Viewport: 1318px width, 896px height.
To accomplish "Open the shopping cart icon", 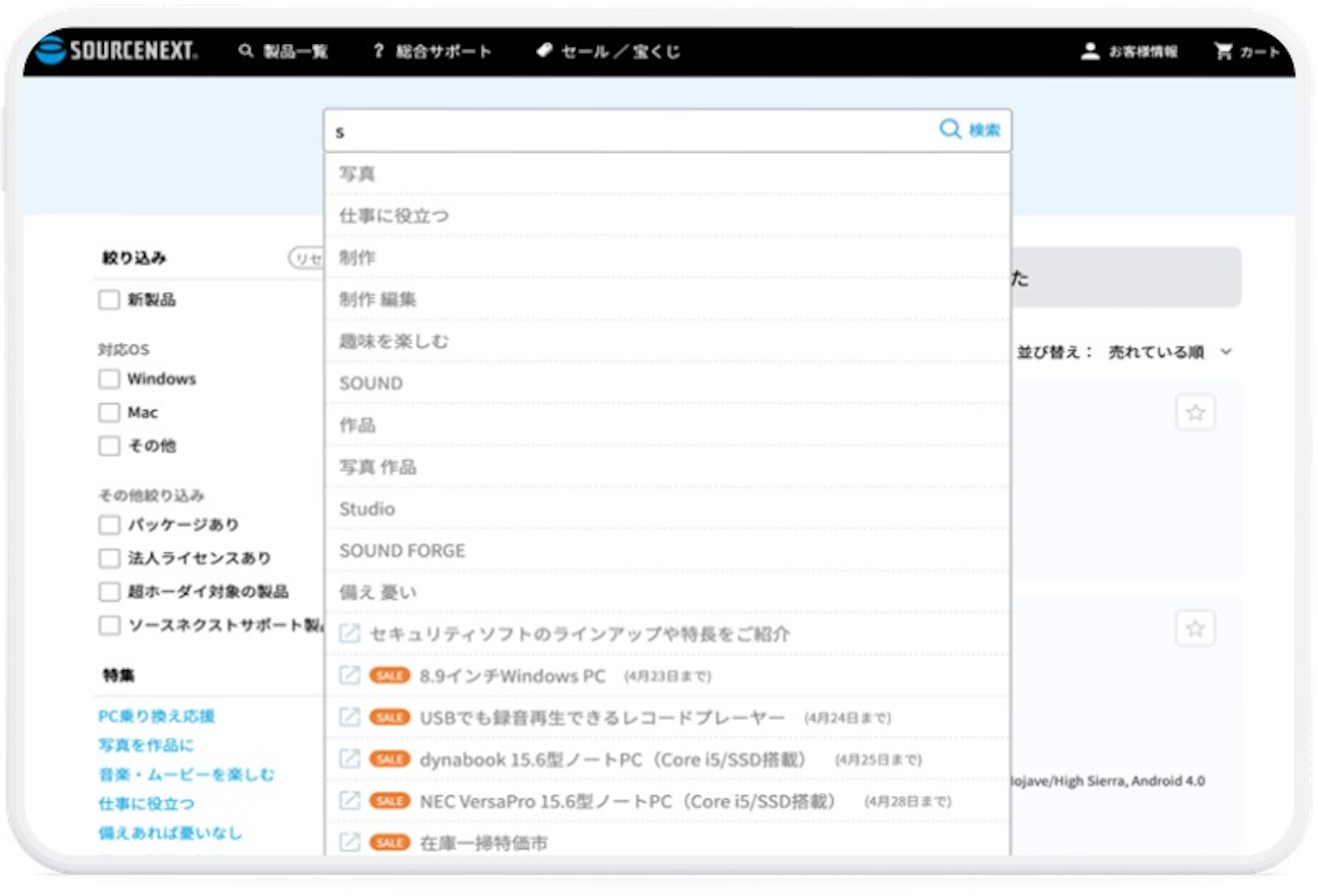I will pyautogui.click(x=1225, y=51).
